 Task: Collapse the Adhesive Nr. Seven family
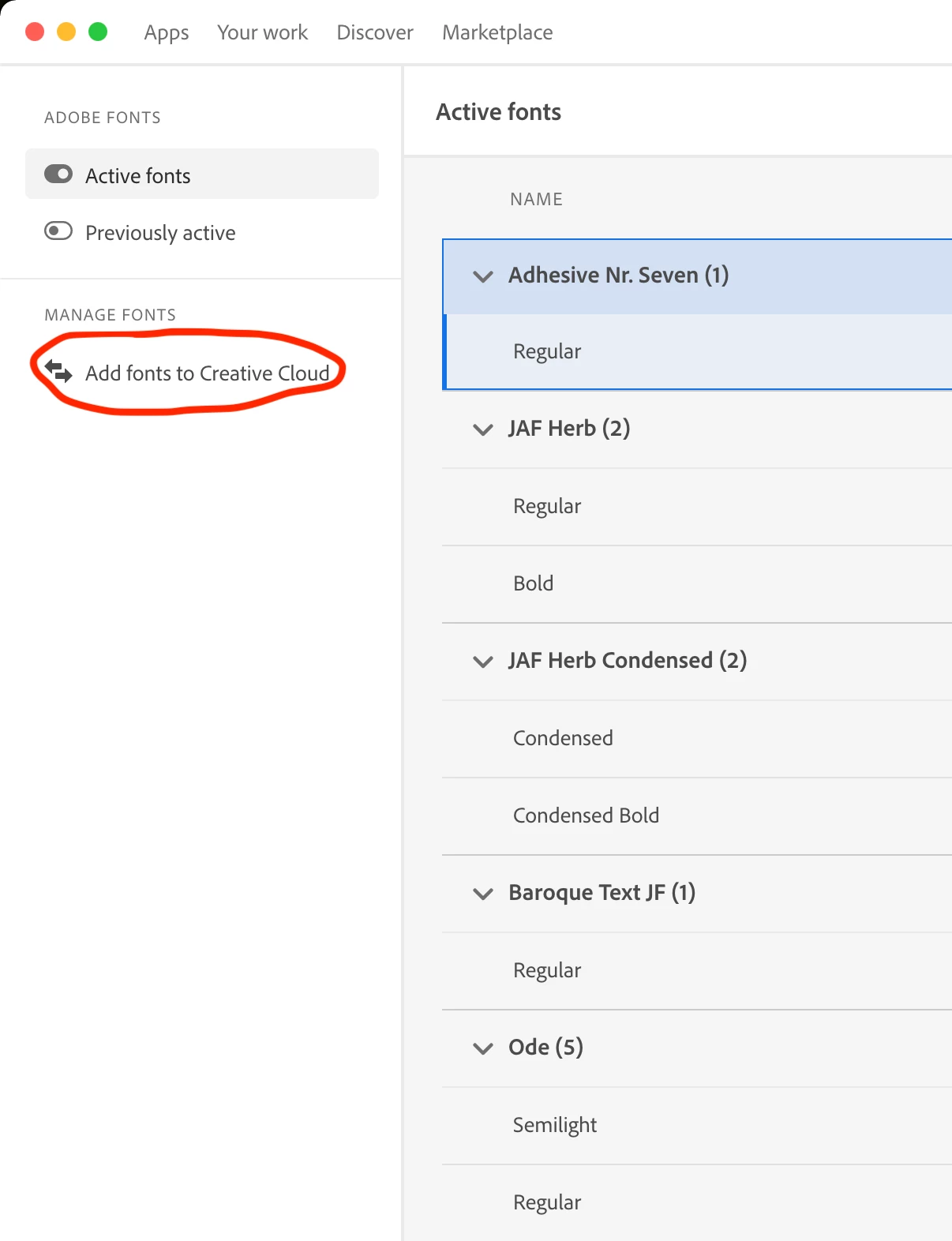[482, 276]
